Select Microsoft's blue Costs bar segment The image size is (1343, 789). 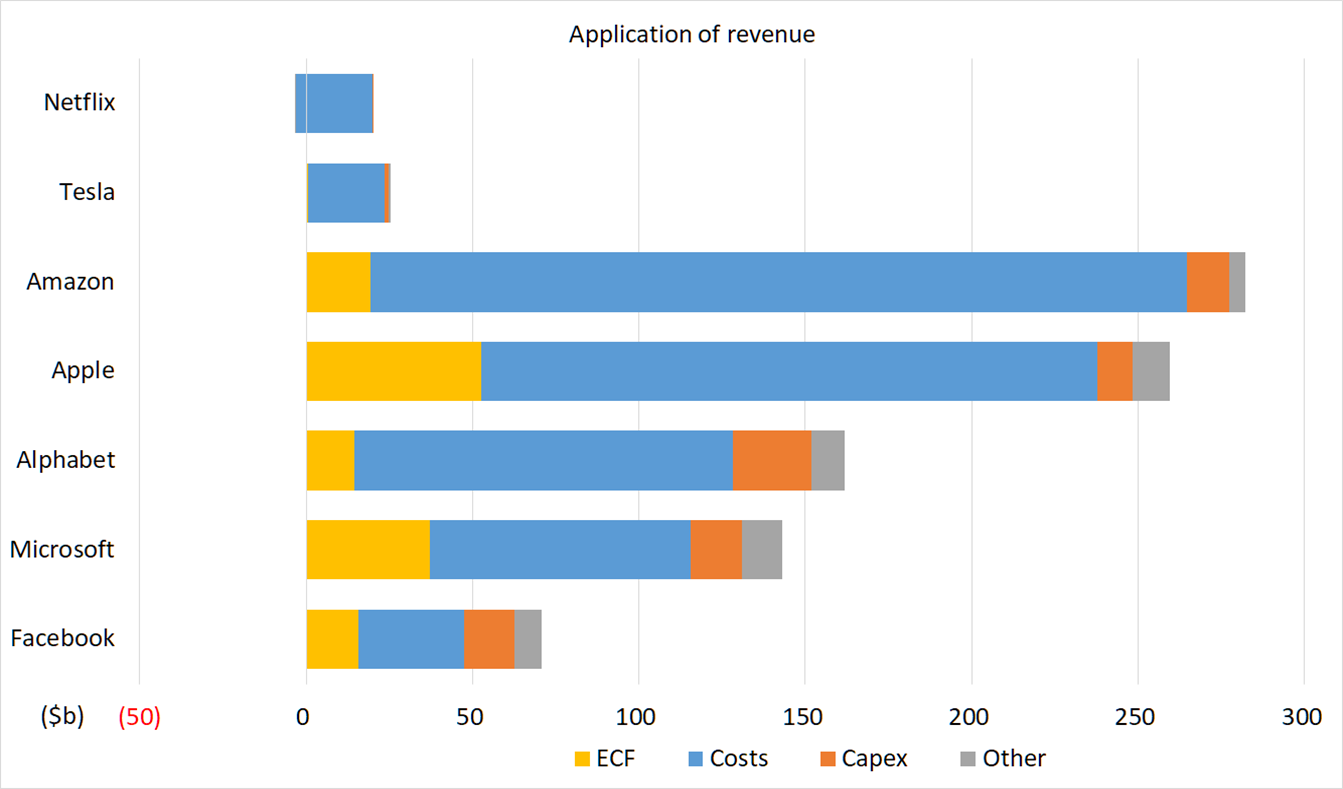coord(560,549)
